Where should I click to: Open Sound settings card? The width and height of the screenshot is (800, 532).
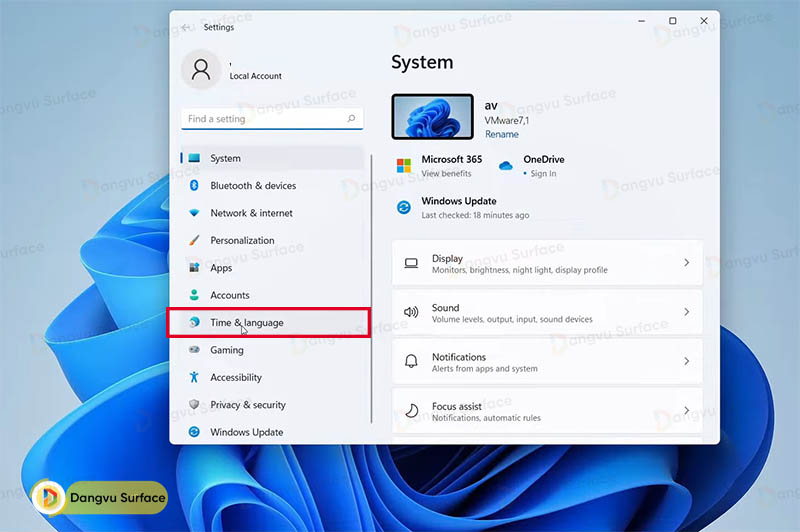coord(547,312)
